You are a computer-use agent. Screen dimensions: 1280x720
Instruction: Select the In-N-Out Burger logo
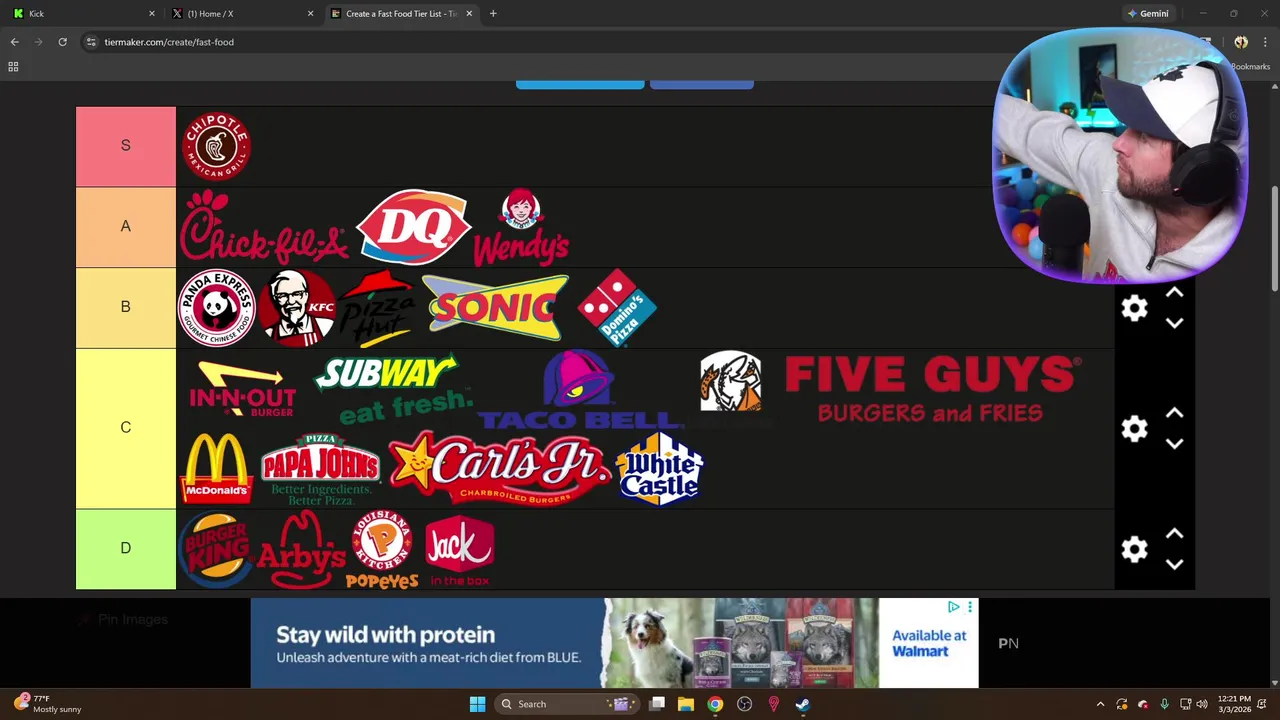click(x=242, y=389)
